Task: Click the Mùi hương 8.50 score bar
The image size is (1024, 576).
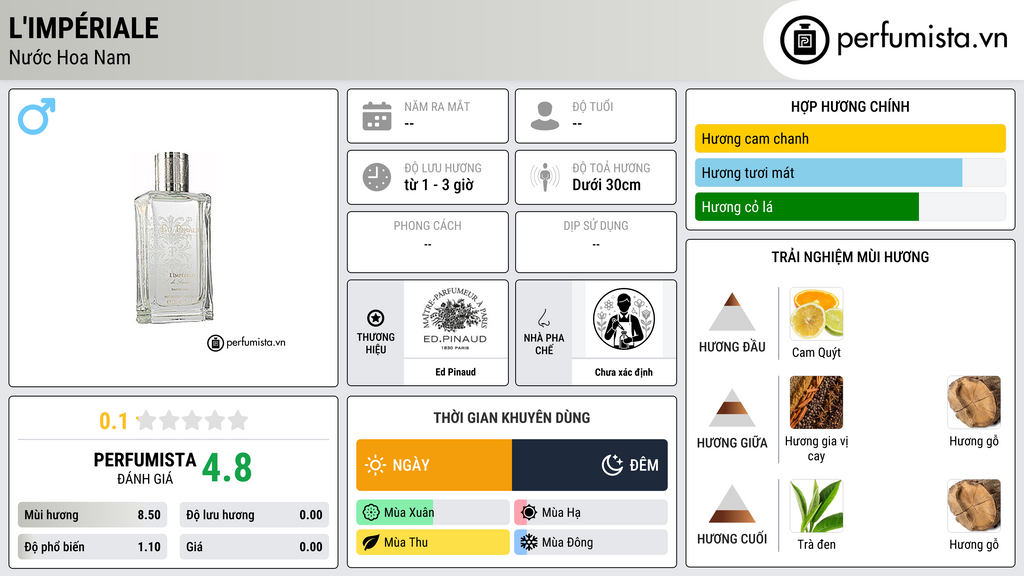Action: tap(92, 515)
